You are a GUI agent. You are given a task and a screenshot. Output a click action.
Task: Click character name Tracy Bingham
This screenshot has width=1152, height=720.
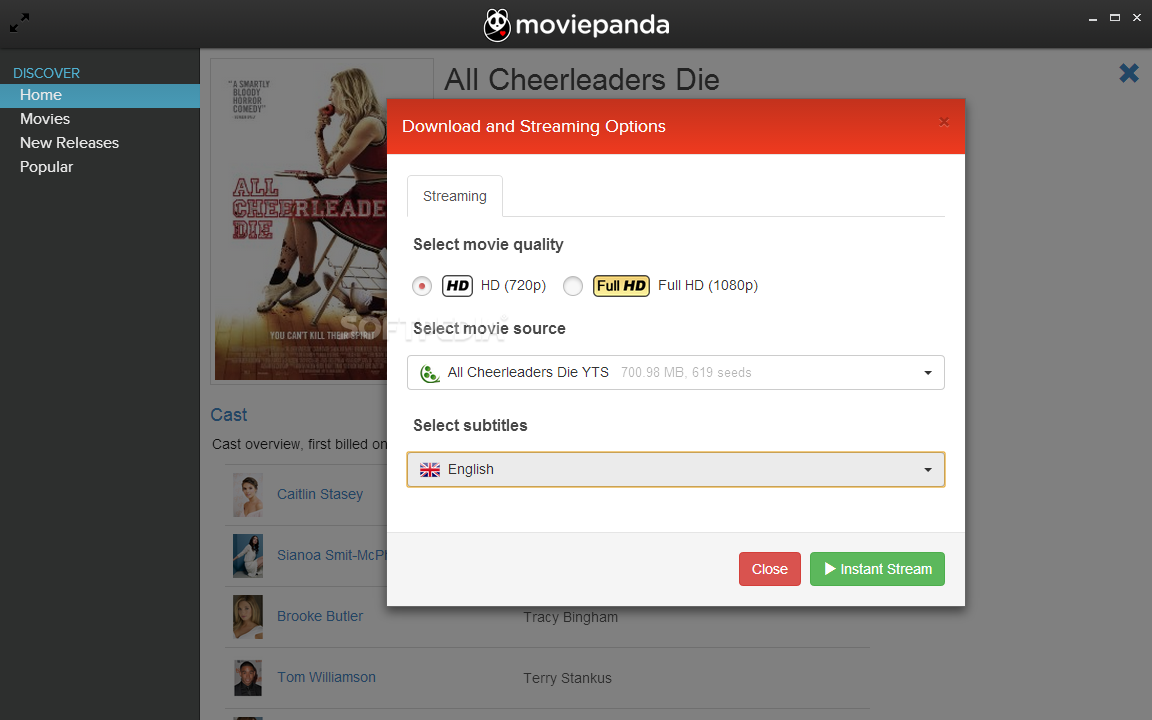[570, 617]
